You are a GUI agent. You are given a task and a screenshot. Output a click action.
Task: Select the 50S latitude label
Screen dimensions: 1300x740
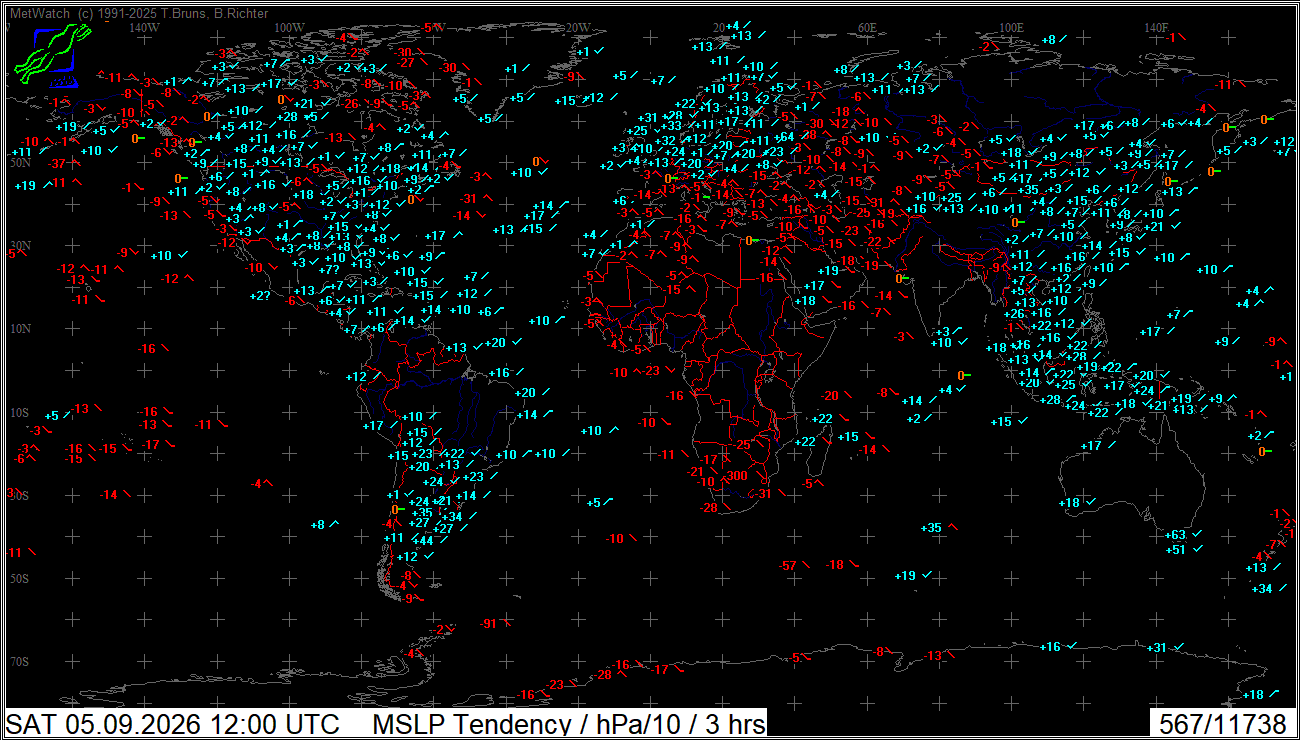pos(20,579)
